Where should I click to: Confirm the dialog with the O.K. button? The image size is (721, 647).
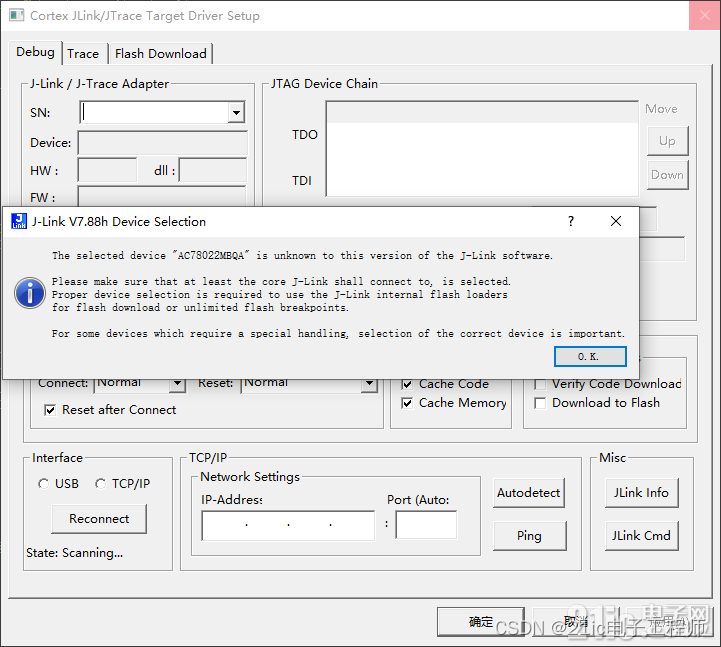pos(590,357)
